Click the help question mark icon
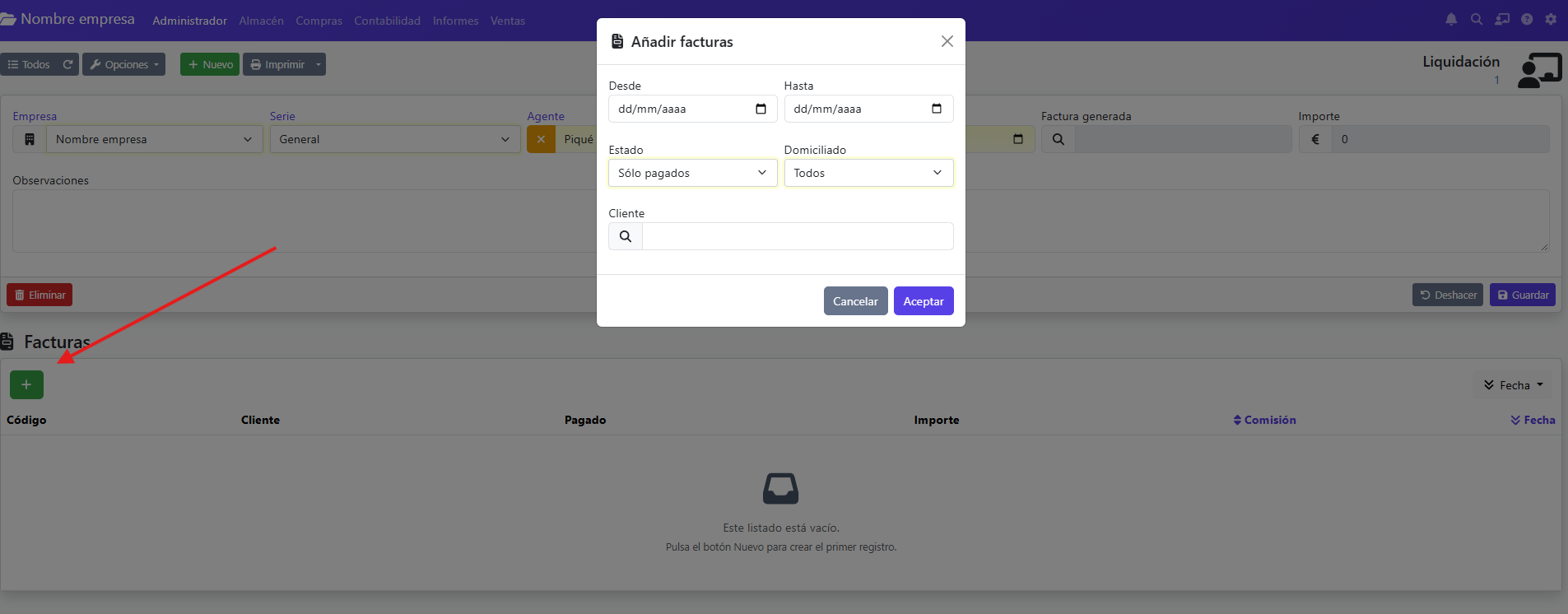The width and height of the screenshot is (1568, 614). [1527, 19]
